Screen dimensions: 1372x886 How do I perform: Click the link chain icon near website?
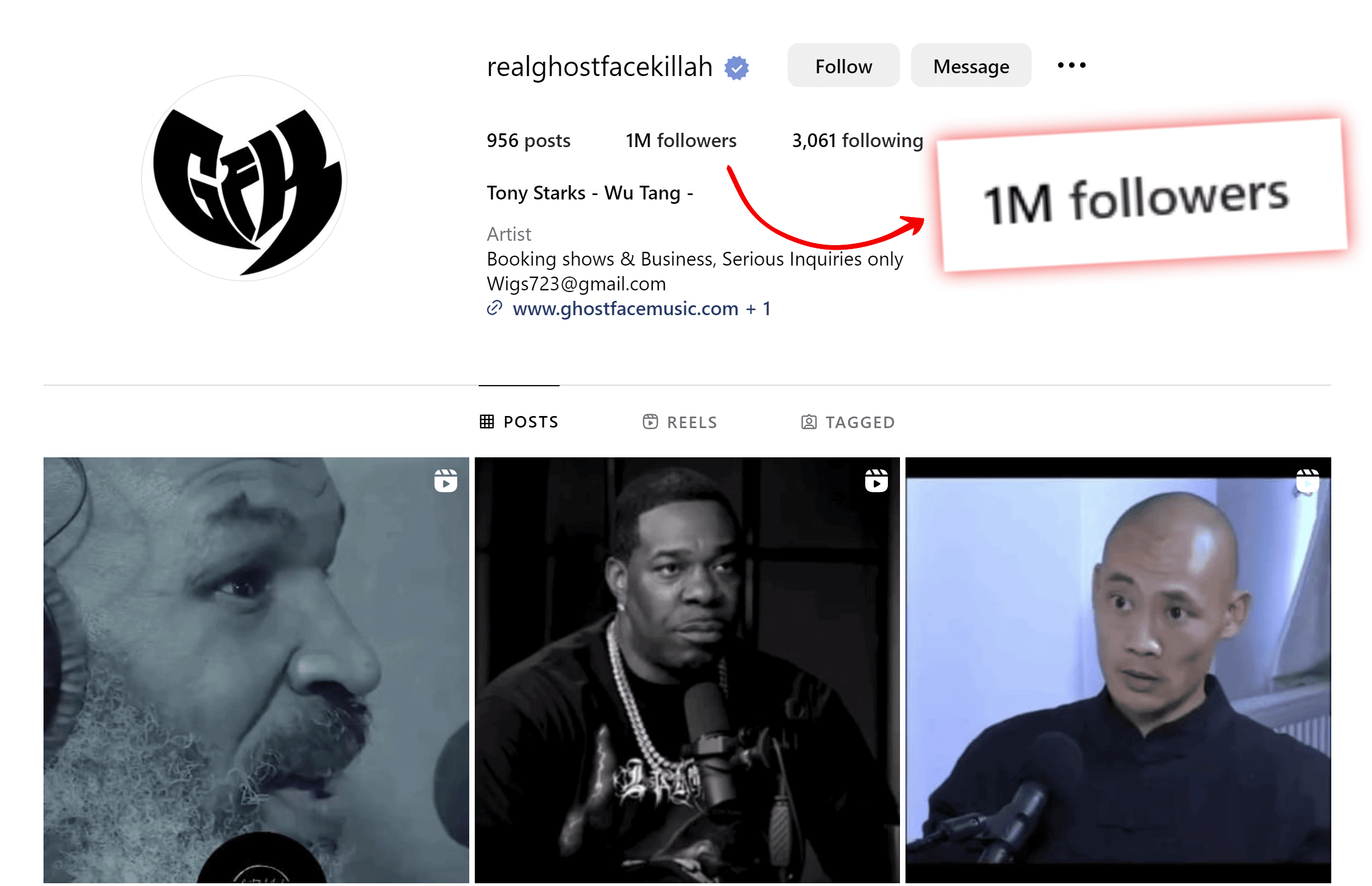(x=495, y=309)
